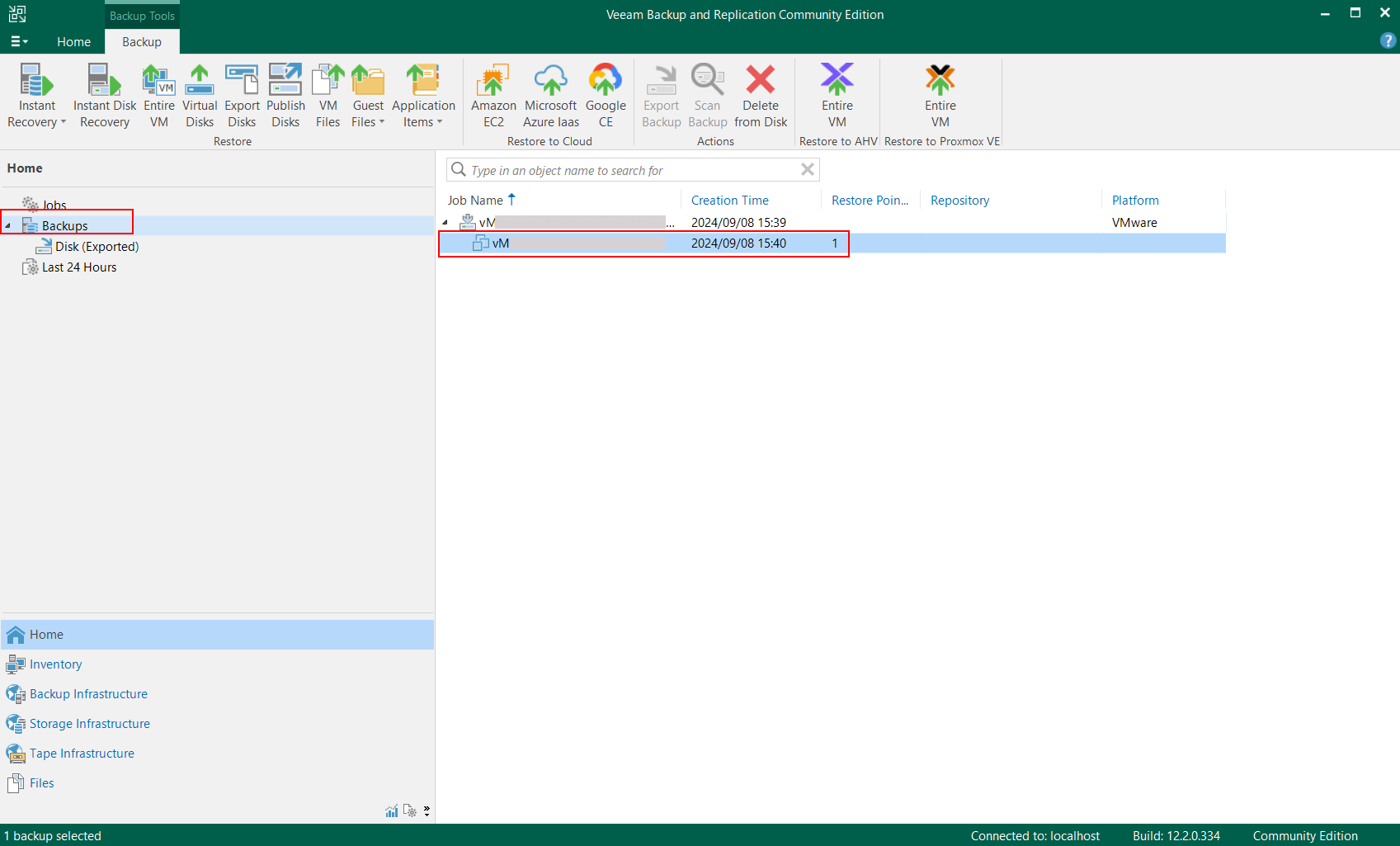Open the Storage Infrastructure view
The width and height of the screenshot is (1400, 846).
click(x=217, y=723)
